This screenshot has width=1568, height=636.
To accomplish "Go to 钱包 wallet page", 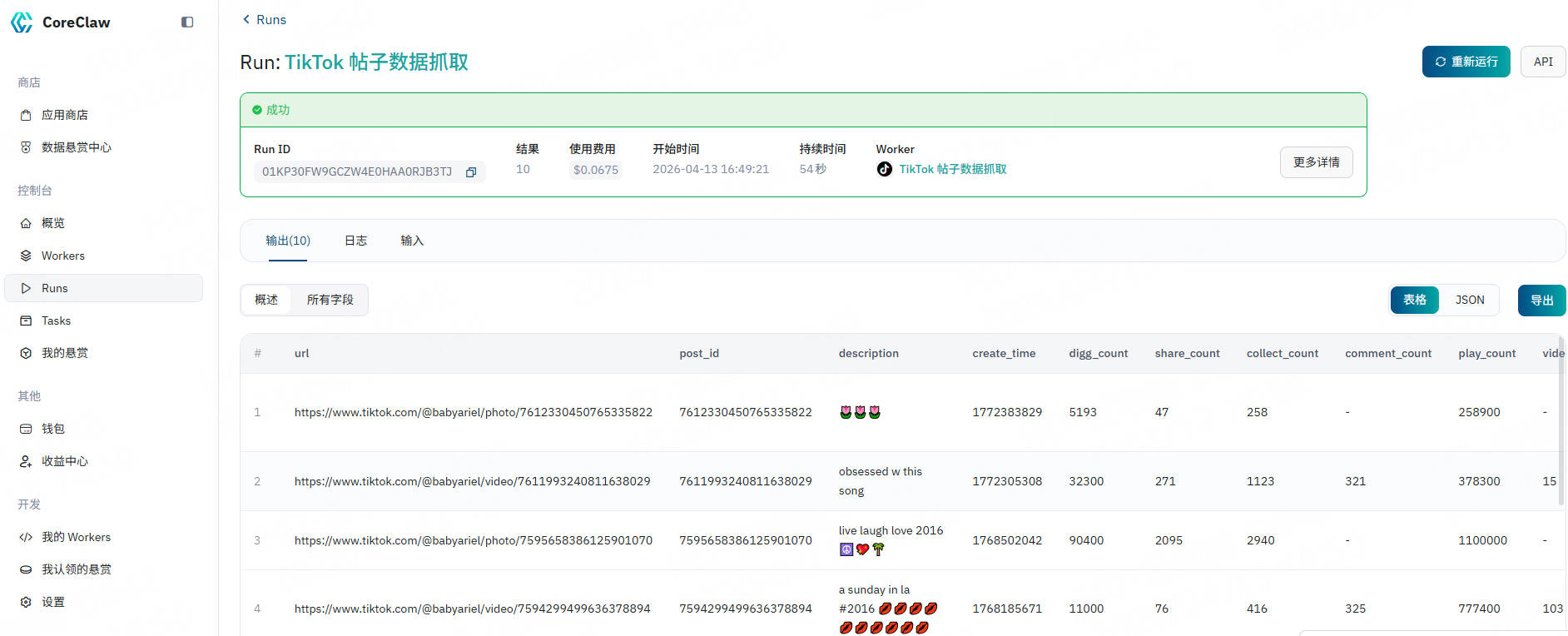I will 52,429.
